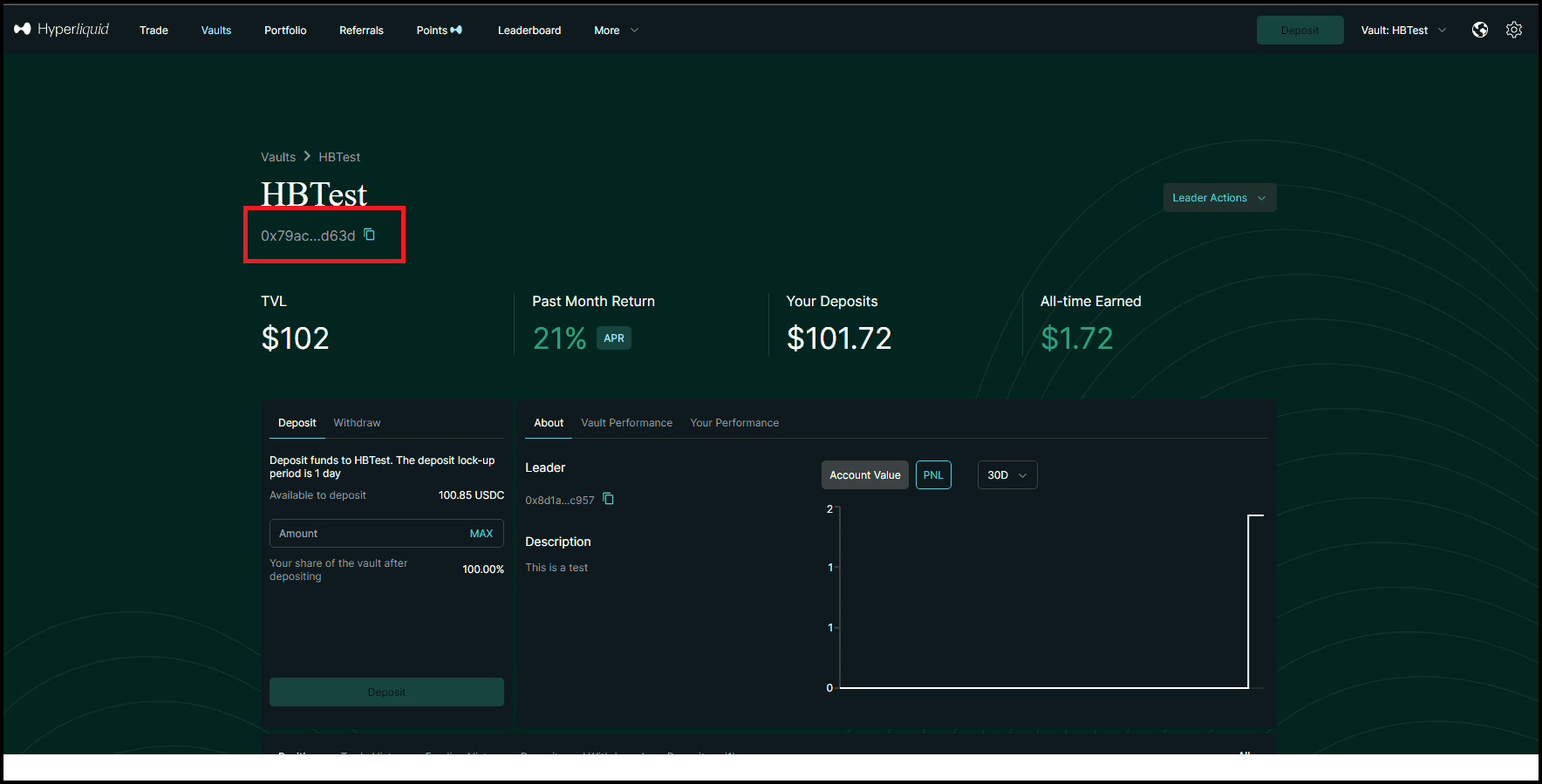The height and width of the screenshot is (784, 1542).
Task: Open the Trade page
Action: pos(154,31)
